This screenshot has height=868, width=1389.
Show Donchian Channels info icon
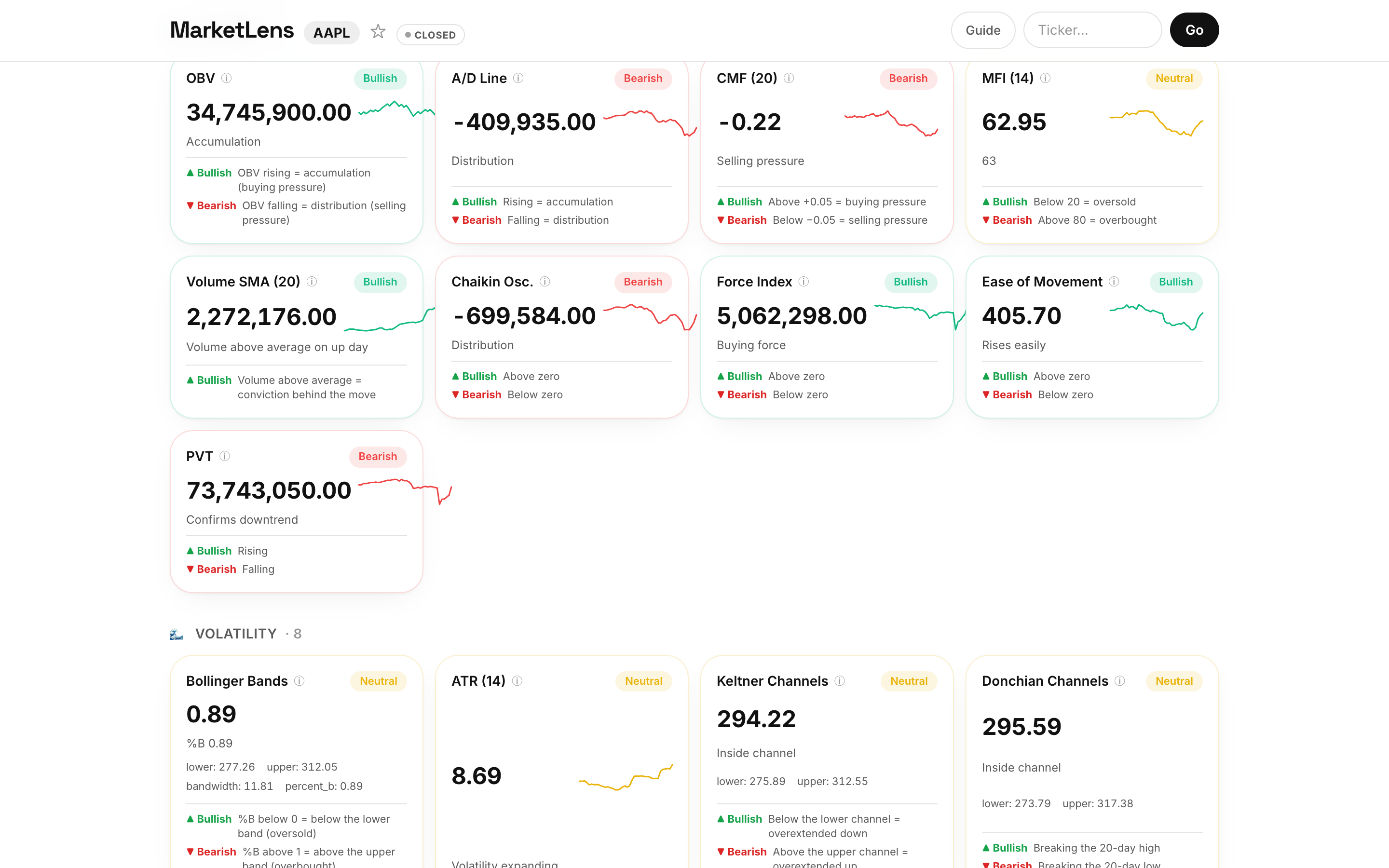pyautogui.click(x=1120, y=680)
